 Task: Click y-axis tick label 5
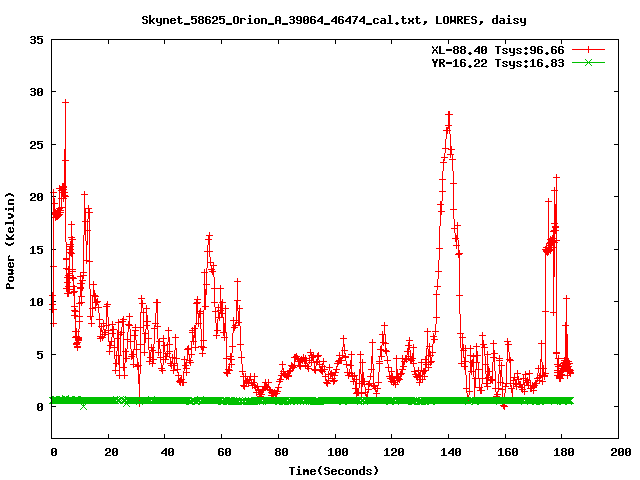40,355
